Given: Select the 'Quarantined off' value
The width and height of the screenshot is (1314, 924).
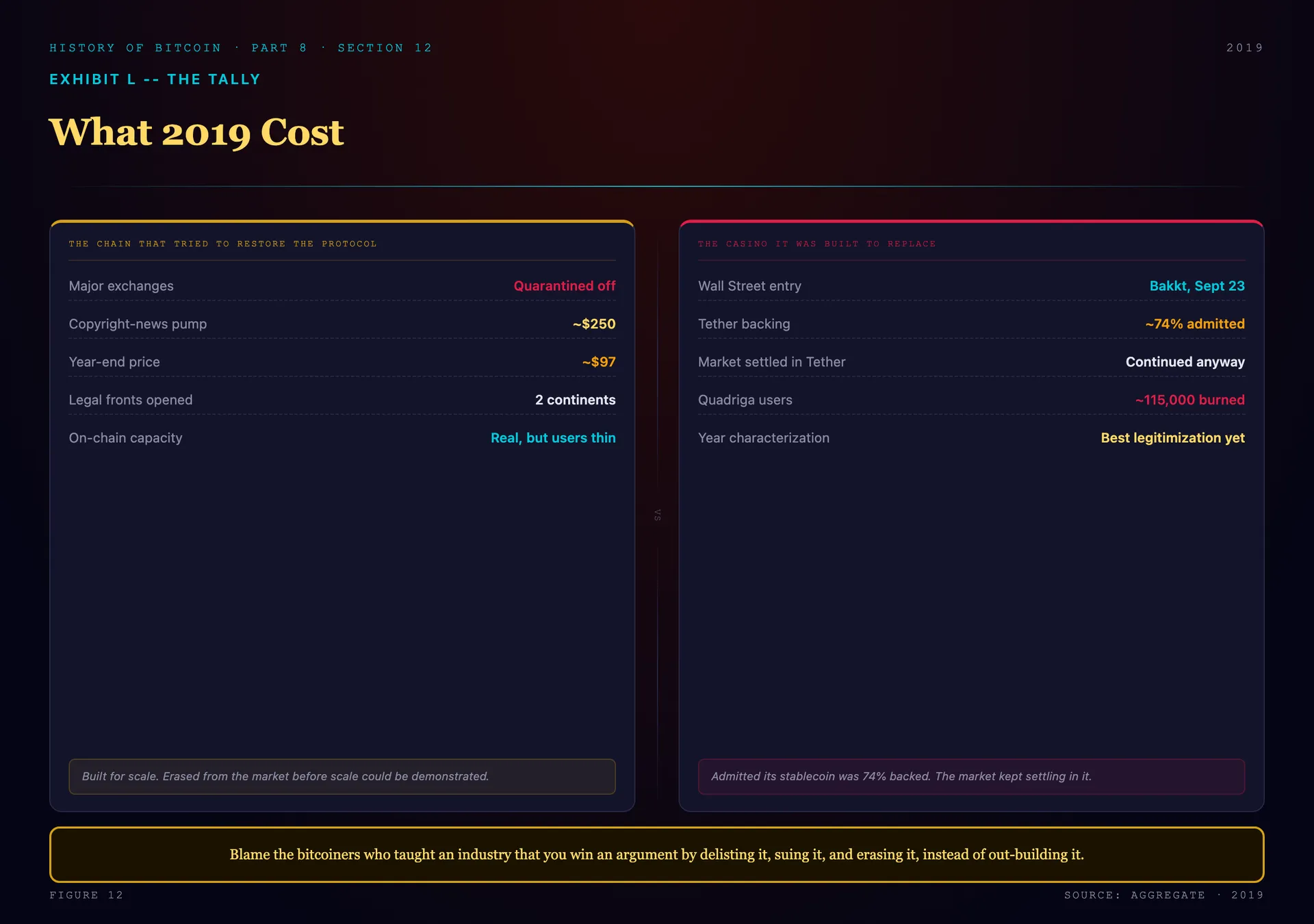Looking at the screenshot, I should [x=565, y=286].
